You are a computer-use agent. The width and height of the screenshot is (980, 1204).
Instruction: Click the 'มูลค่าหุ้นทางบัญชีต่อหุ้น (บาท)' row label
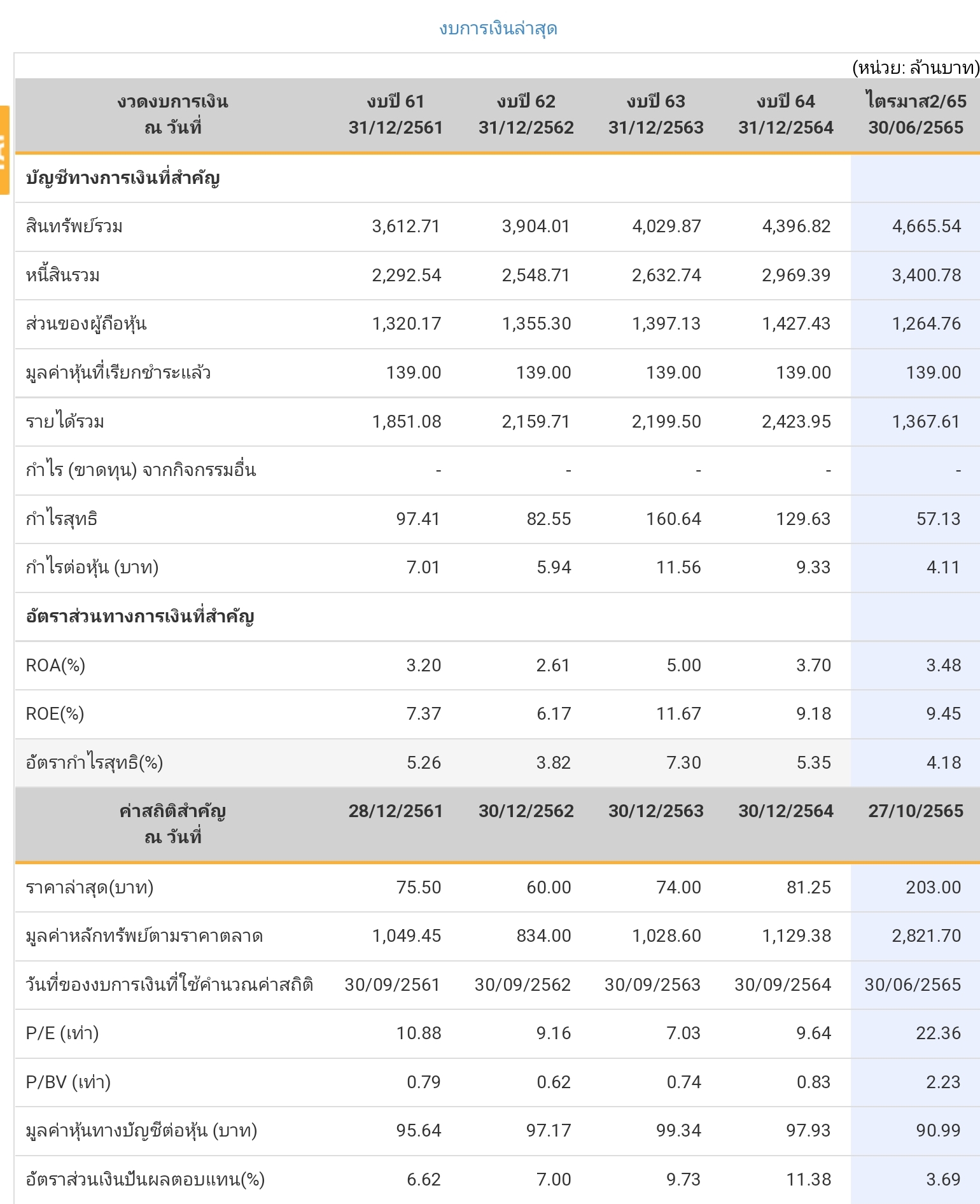(x=141, y=1131)
